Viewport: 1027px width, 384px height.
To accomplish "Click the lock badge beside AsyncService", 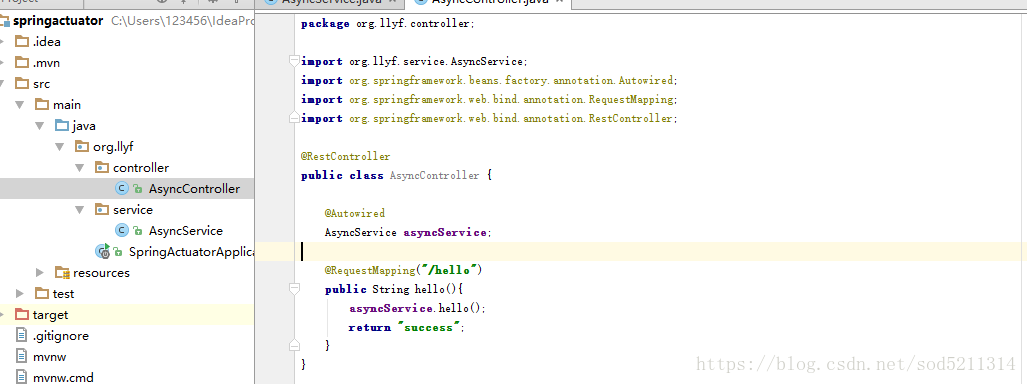I will [138, 231].
